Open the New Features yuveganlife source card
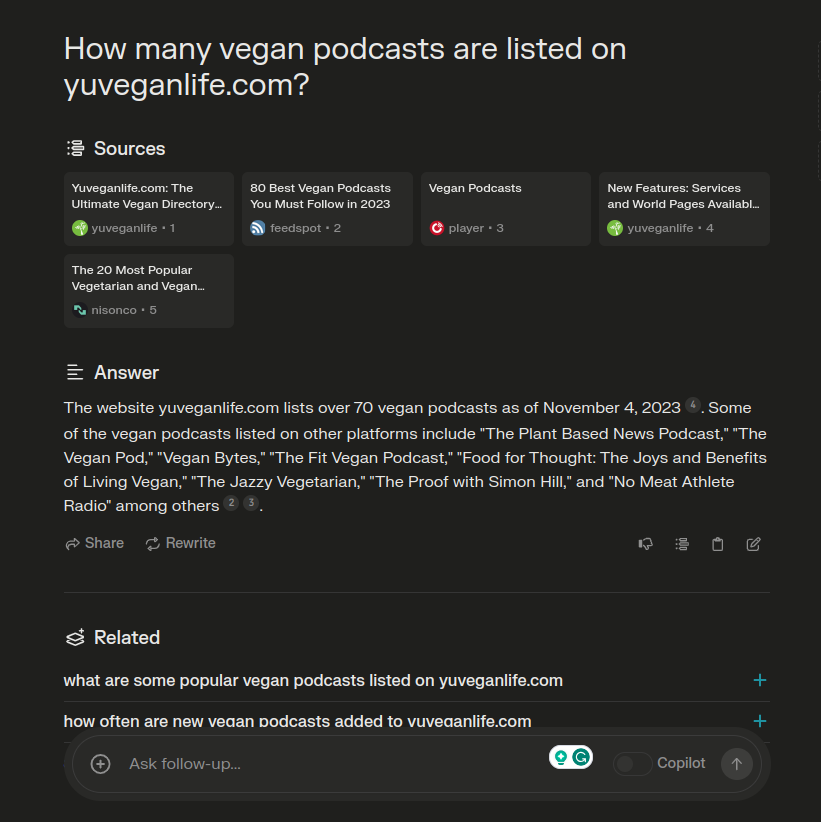This screenshot has height=822, width=821. click(684, 209)
